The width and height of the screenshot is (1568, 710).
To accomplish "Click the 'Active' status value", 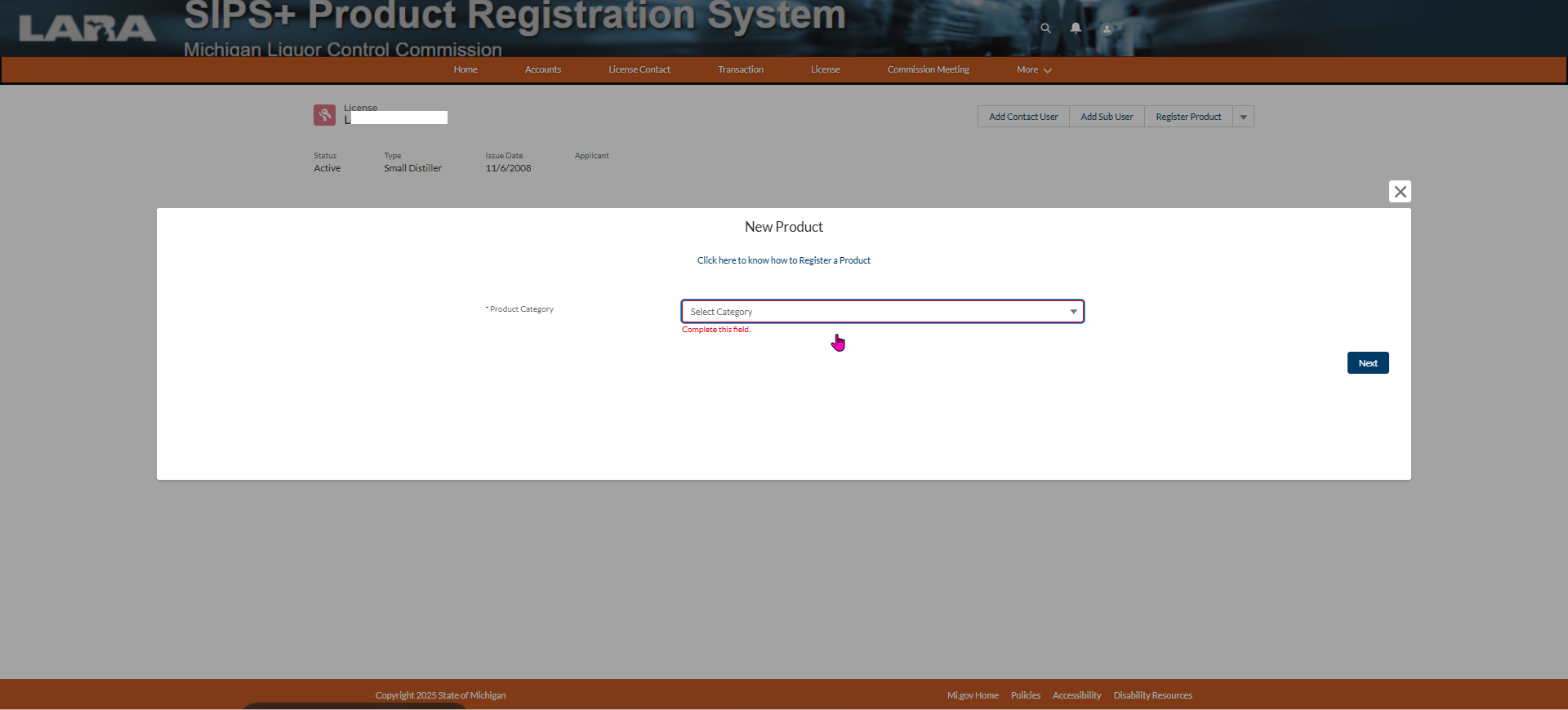I will pos(327,168).
